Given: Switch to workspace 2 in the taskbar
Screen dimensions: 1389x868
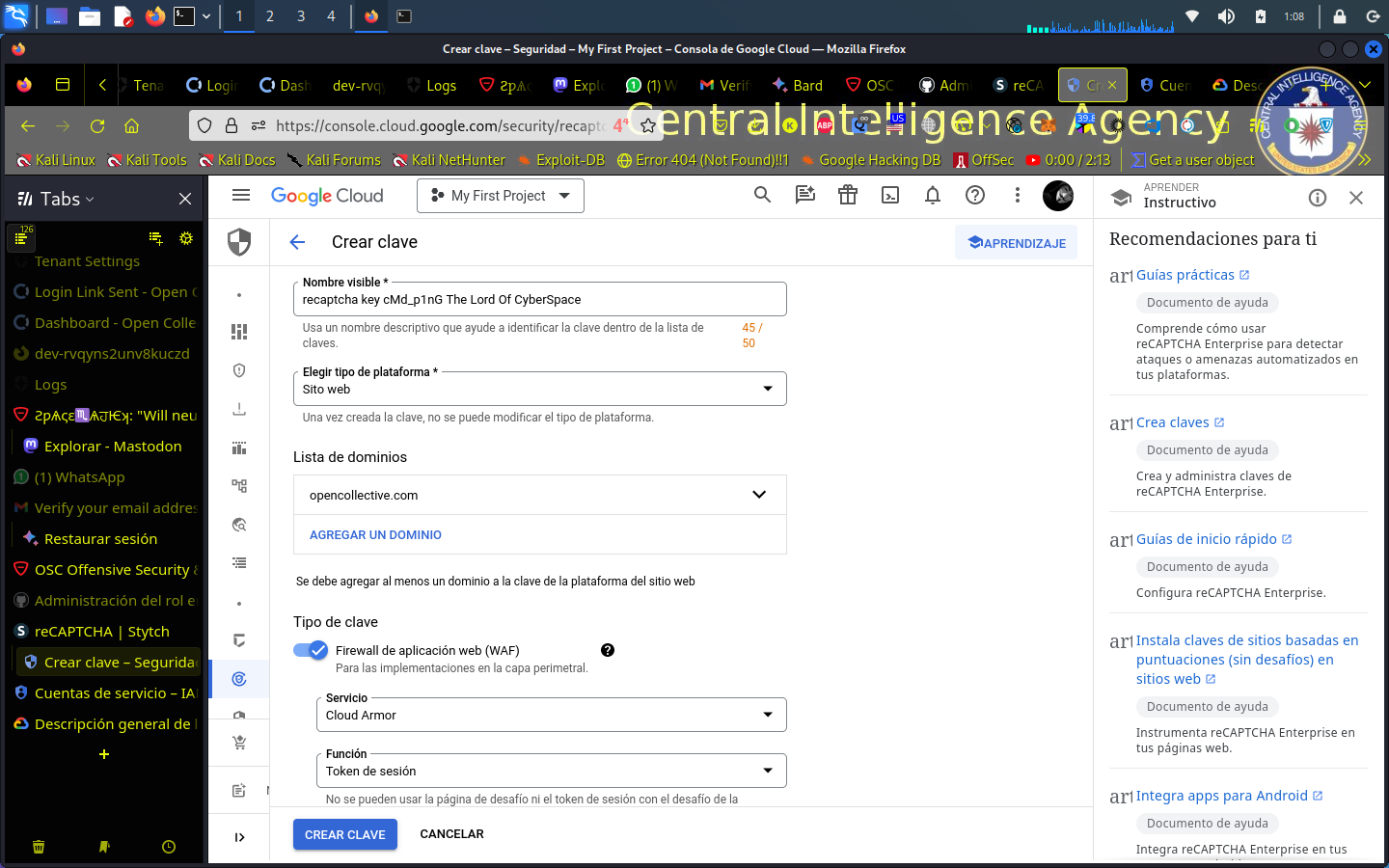Looking at the screenshot, I should tap(270, 16).
